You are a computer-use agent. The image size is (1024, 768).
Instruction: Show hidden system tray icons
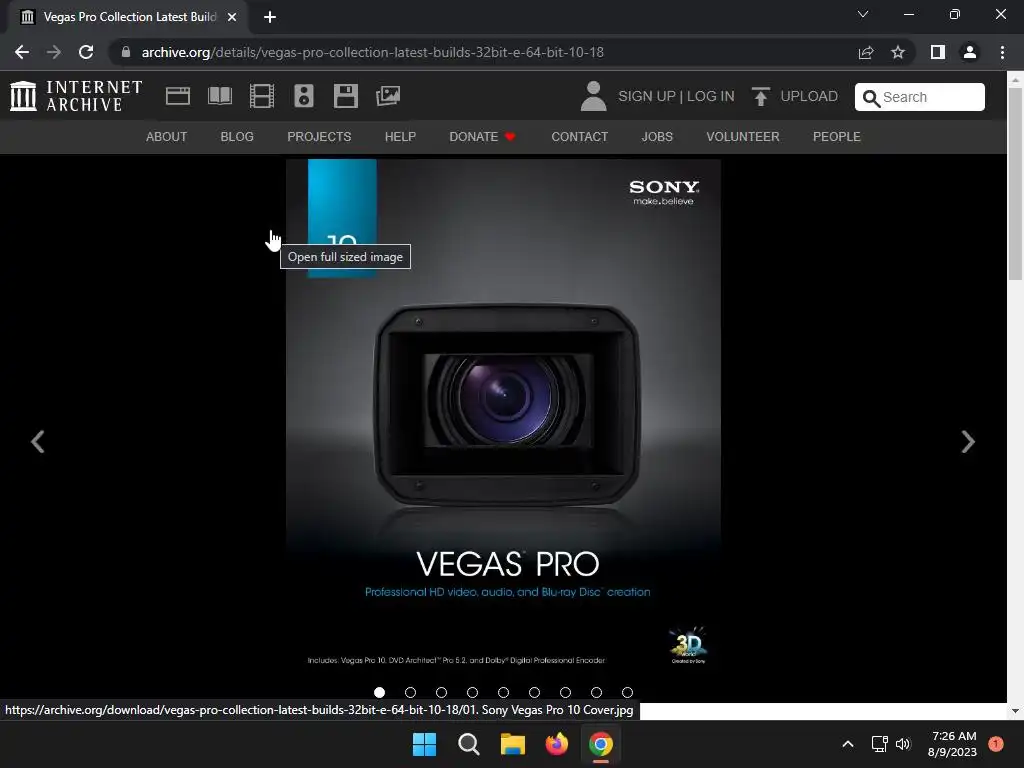click(848, 744)
